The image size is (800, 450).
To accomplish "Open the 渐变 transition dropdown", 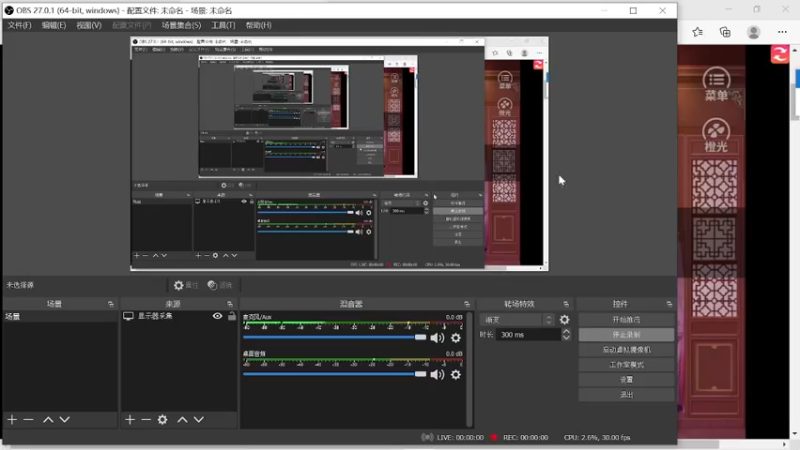I will [517, 319].
